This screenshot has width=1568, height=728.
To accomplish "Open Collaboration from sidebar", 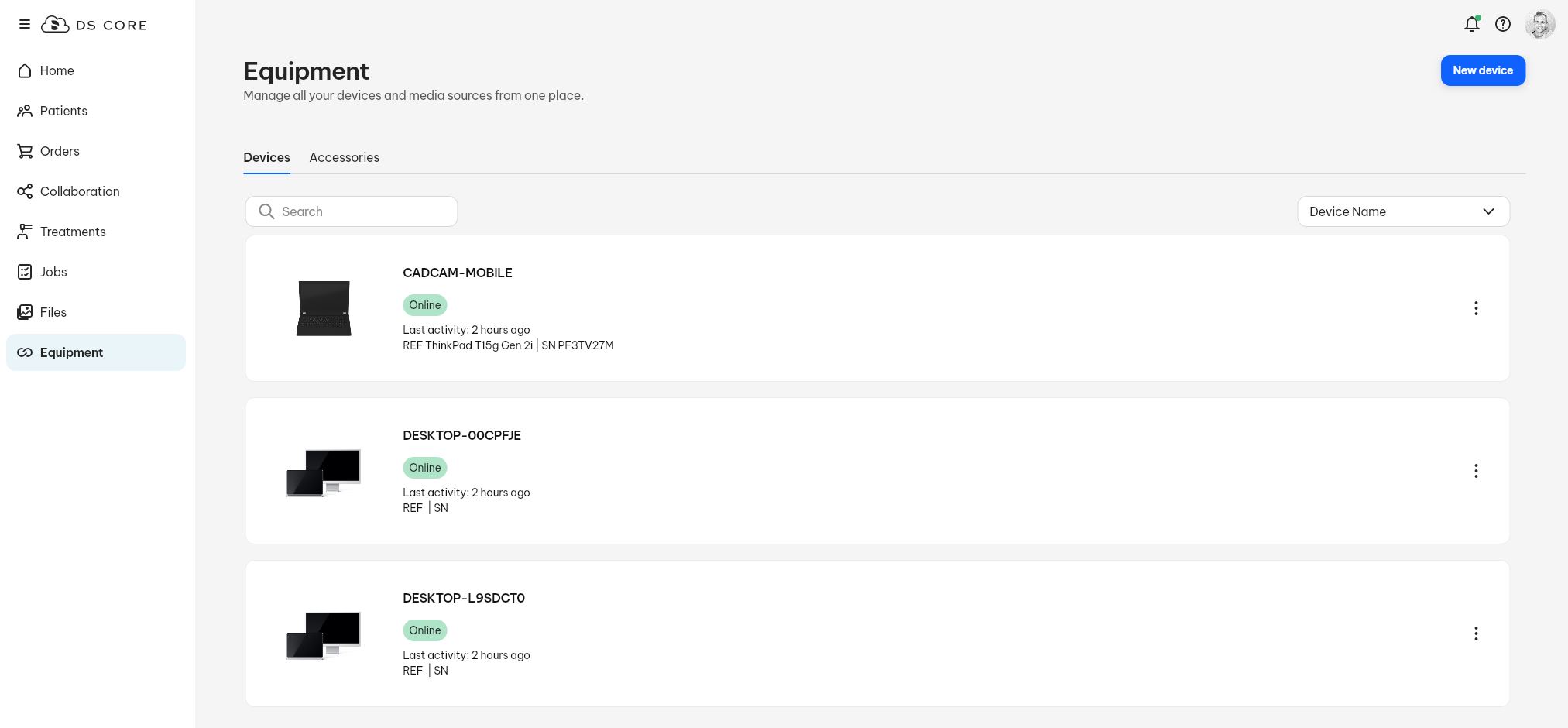I will [x=80, y=191].
